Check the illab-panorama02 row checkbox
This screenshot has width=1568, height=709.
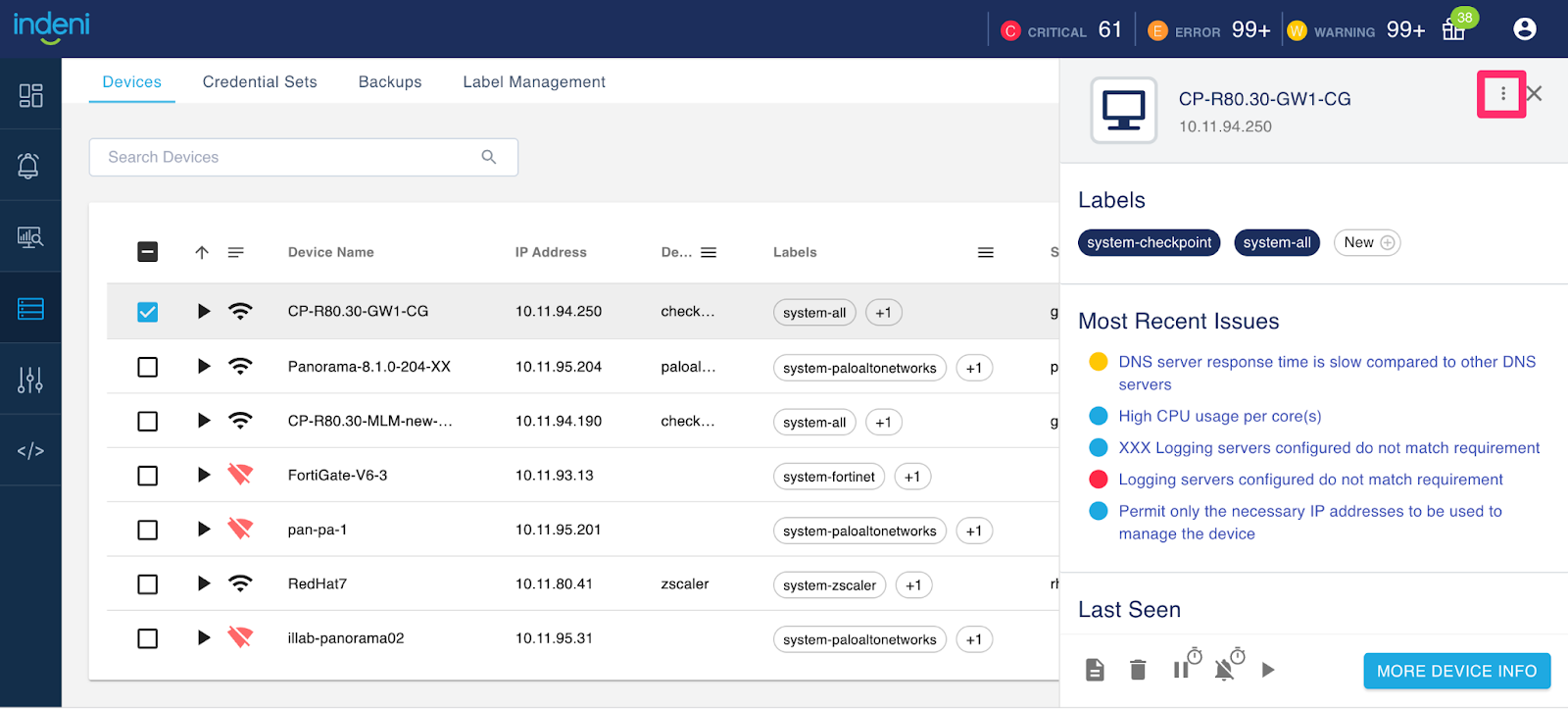pos(147,638)
